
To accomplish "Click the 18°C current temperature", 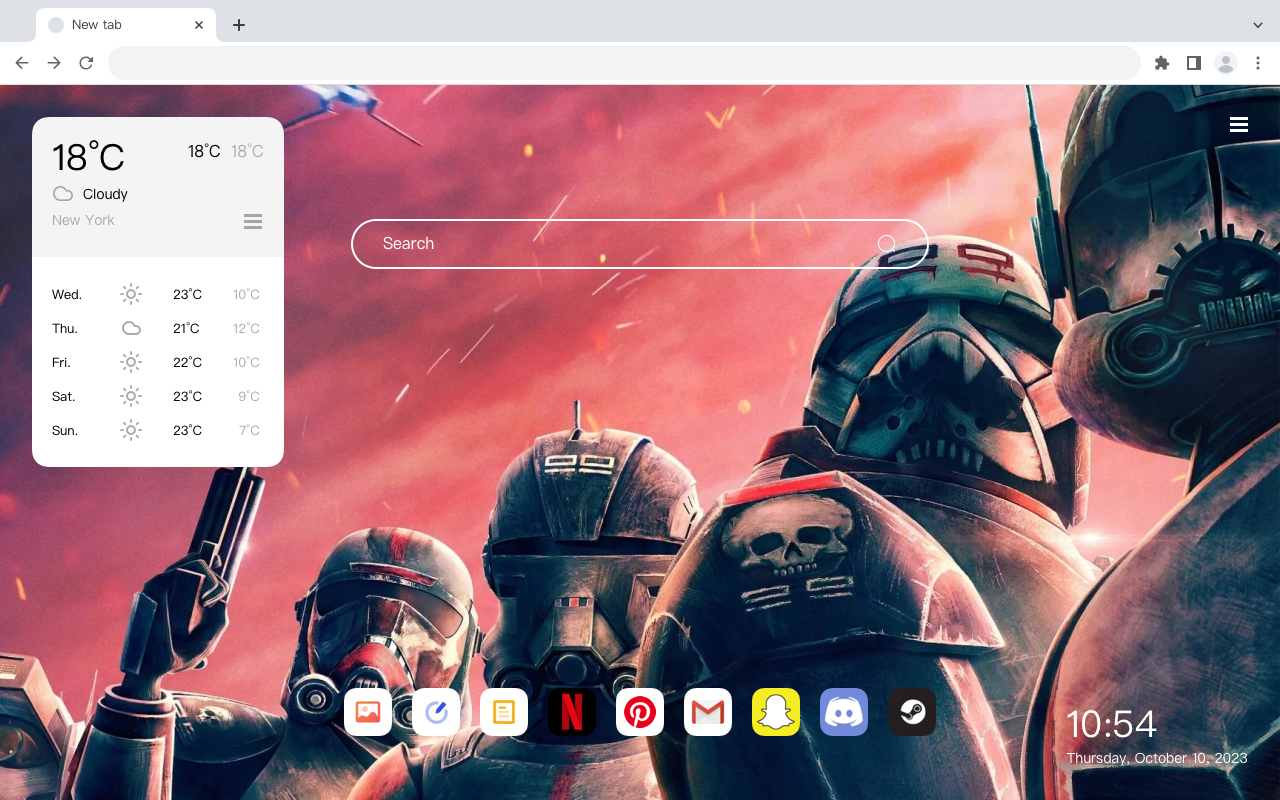I will point(88,157).
